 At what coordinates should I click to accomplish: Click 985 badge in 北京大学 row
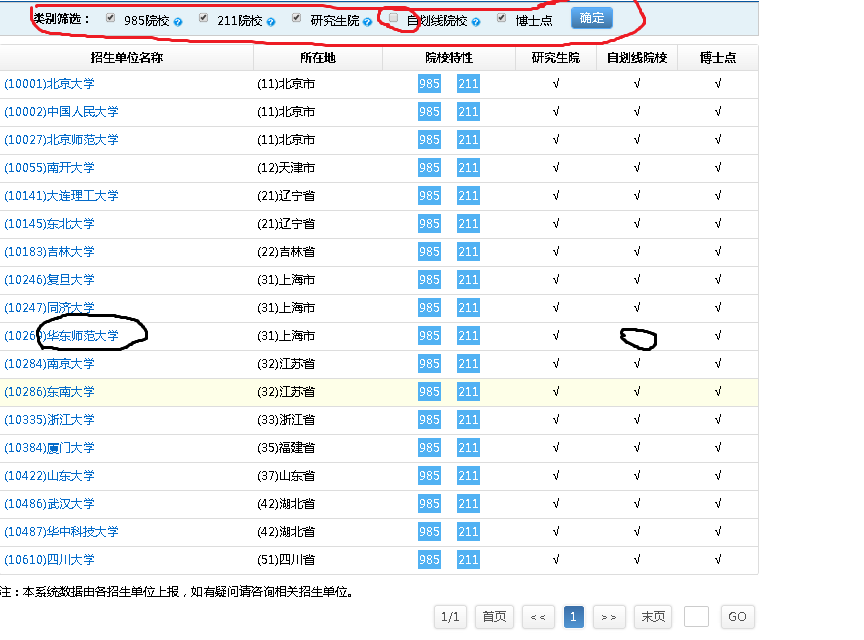[429, 84]
